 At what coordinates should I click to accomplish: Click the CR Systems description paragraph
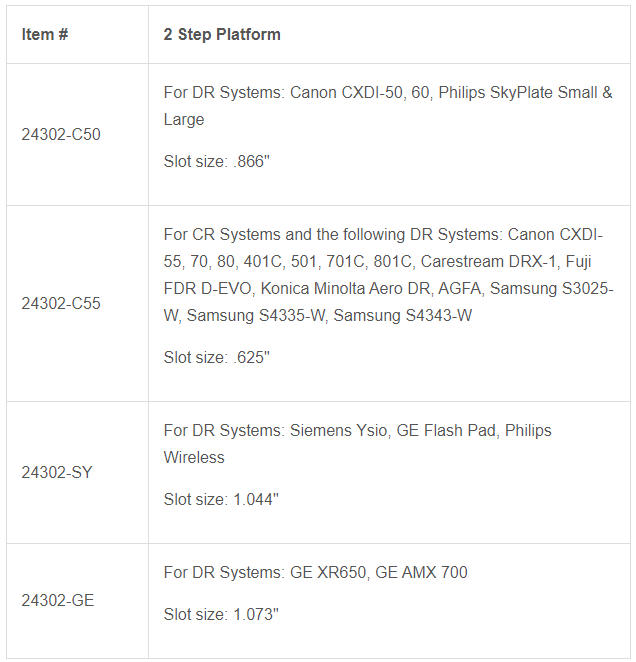[389, 275]
